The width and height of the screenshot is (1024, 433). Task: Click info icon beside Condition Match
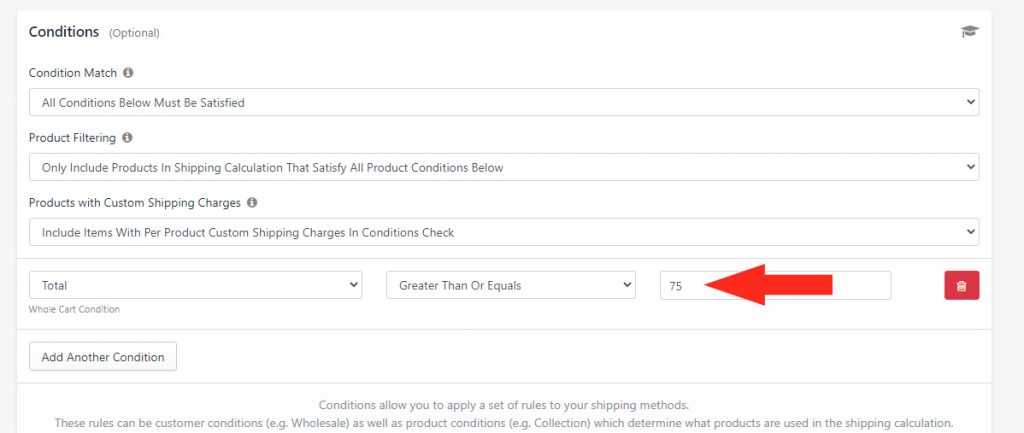(x=128, y=72)
